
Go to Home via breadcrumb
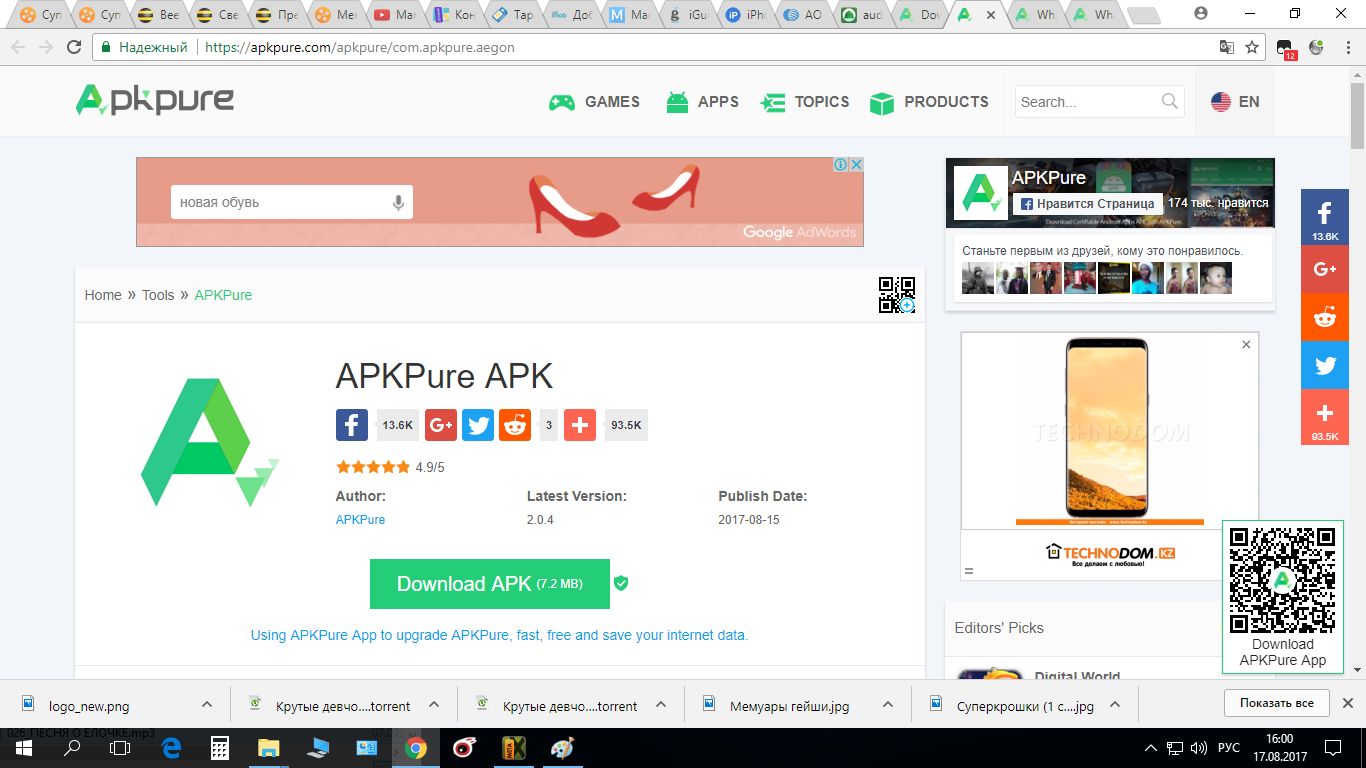tap(103, 295)
